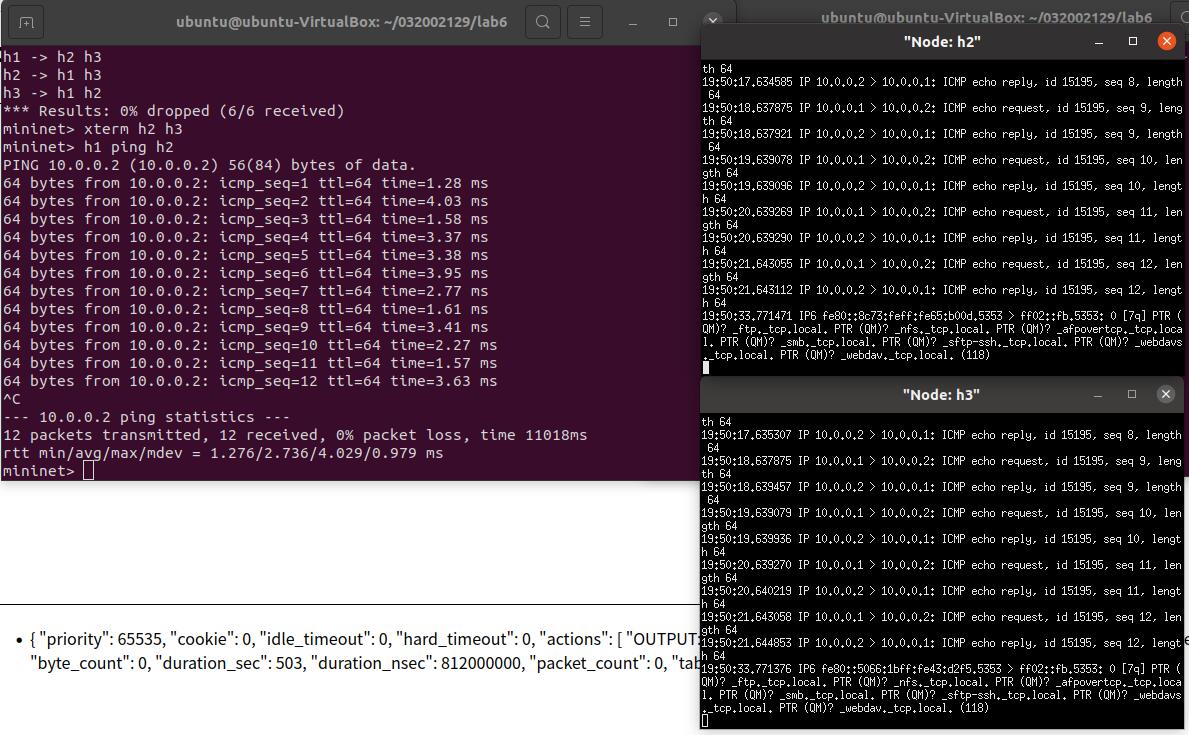Viewport: 1189px width, 735px height.
Task: Click the 19:50:19.639936 echo reply in h3 window
Action: coord(942,545)
